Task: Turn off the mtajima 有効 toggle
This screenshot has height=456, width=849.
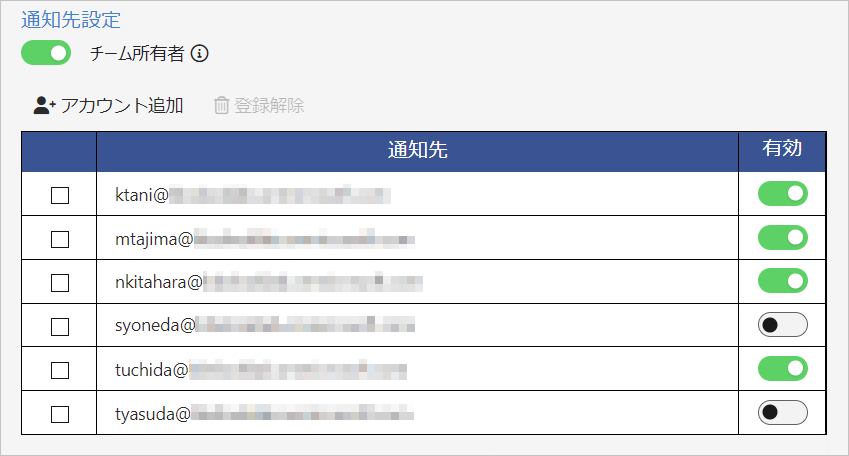Action: 782,238
